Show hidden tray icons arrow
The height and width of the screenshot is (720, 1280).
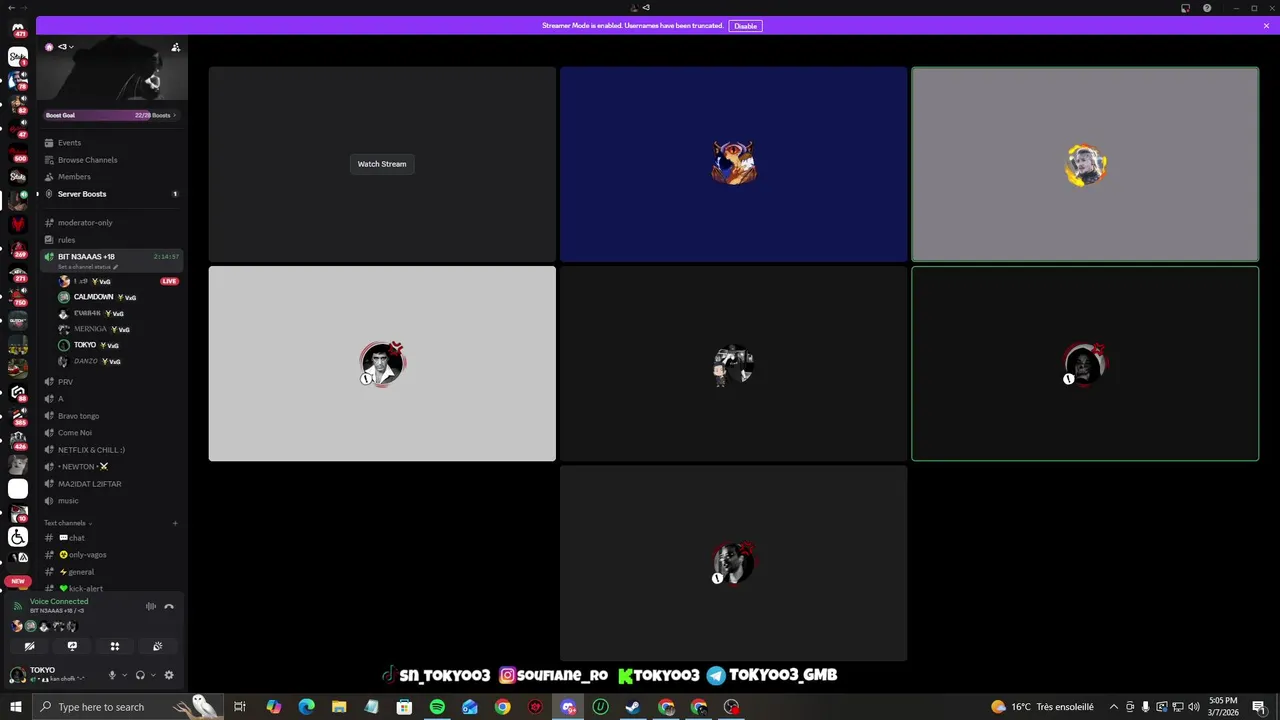[x=1113, y=707]
